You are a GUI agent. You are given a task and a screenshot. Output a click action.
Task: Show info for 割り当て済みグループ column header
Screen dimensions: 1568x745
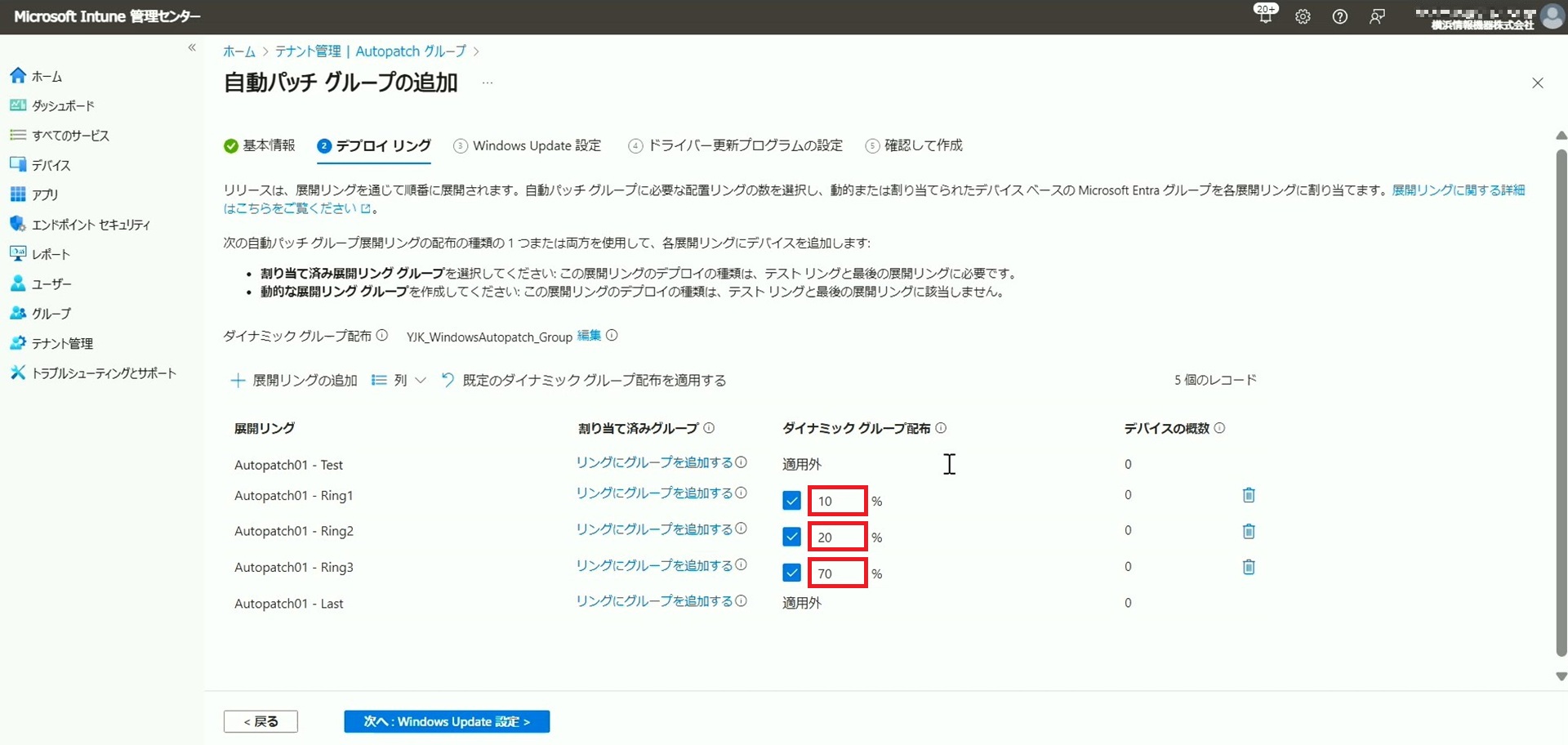[x=709, y=428]
